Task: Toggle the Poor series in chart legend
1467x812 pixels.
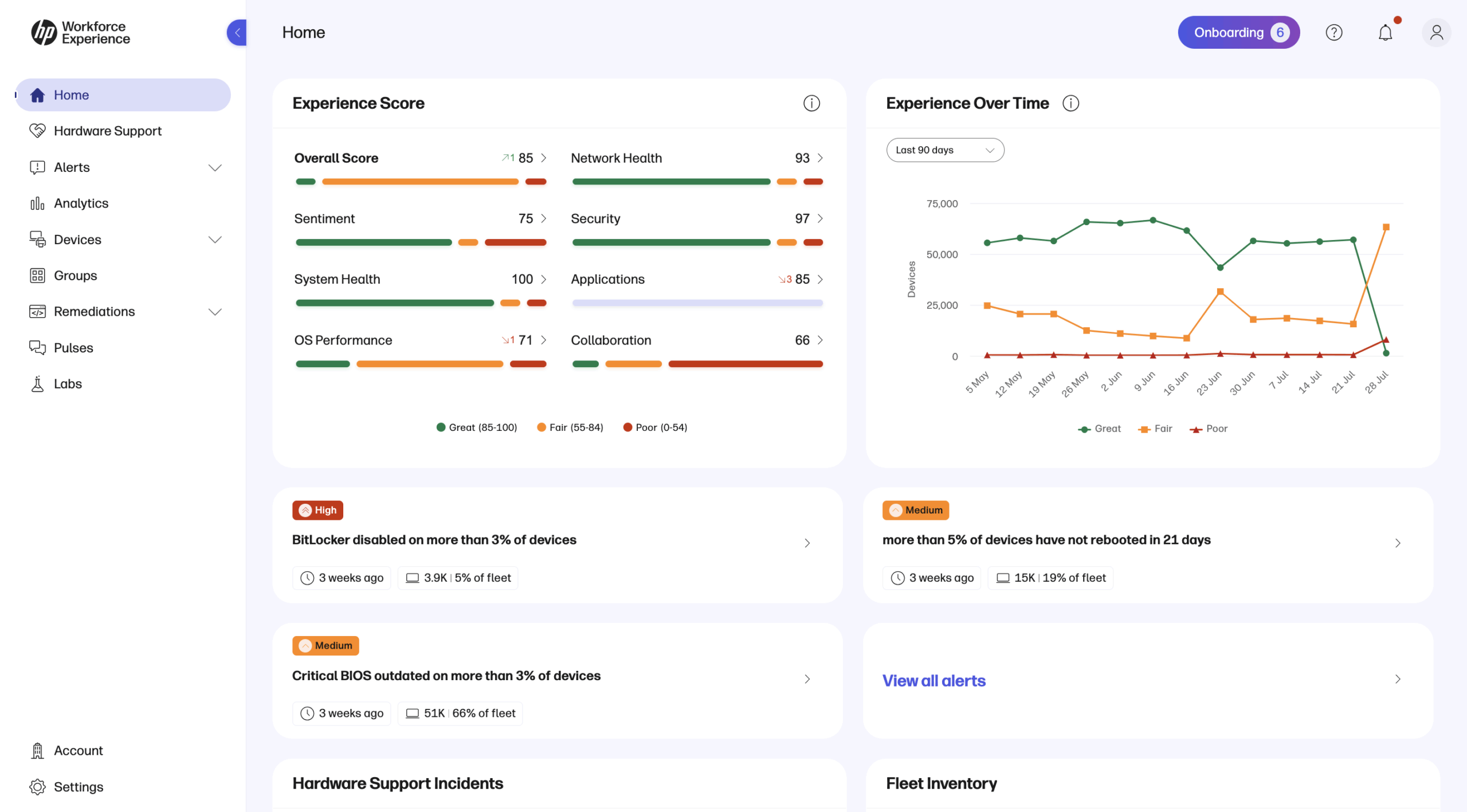Action: [1209, 429]
